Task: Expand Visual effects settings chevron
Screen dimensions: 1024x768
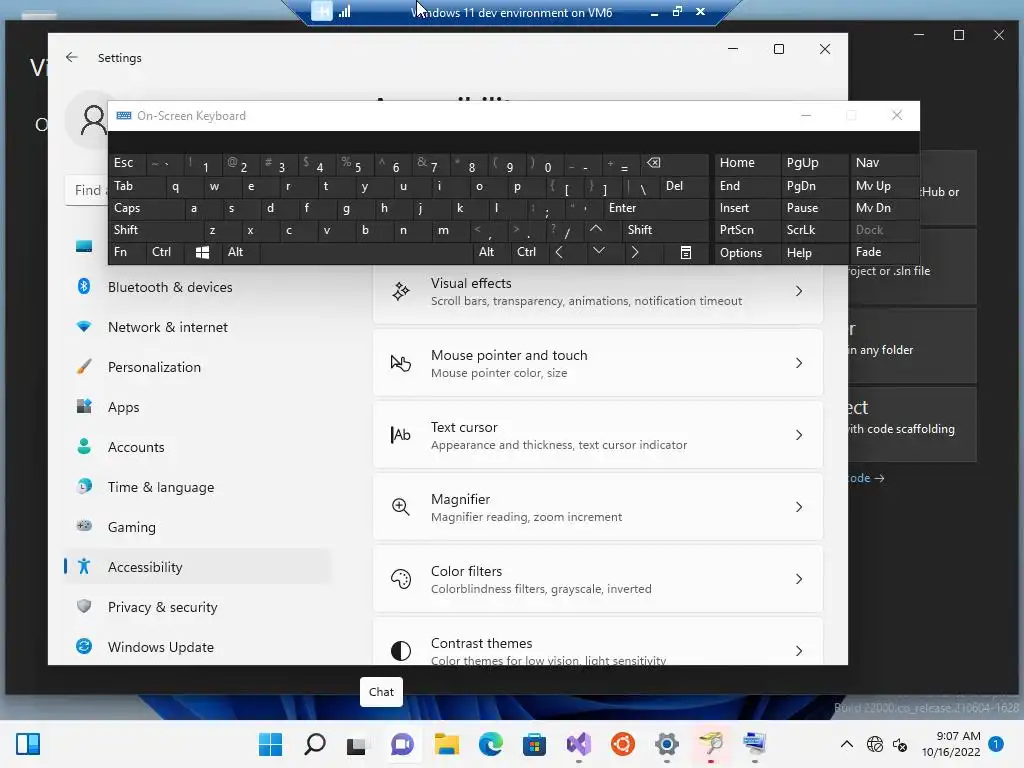Action: coord(799,291)
